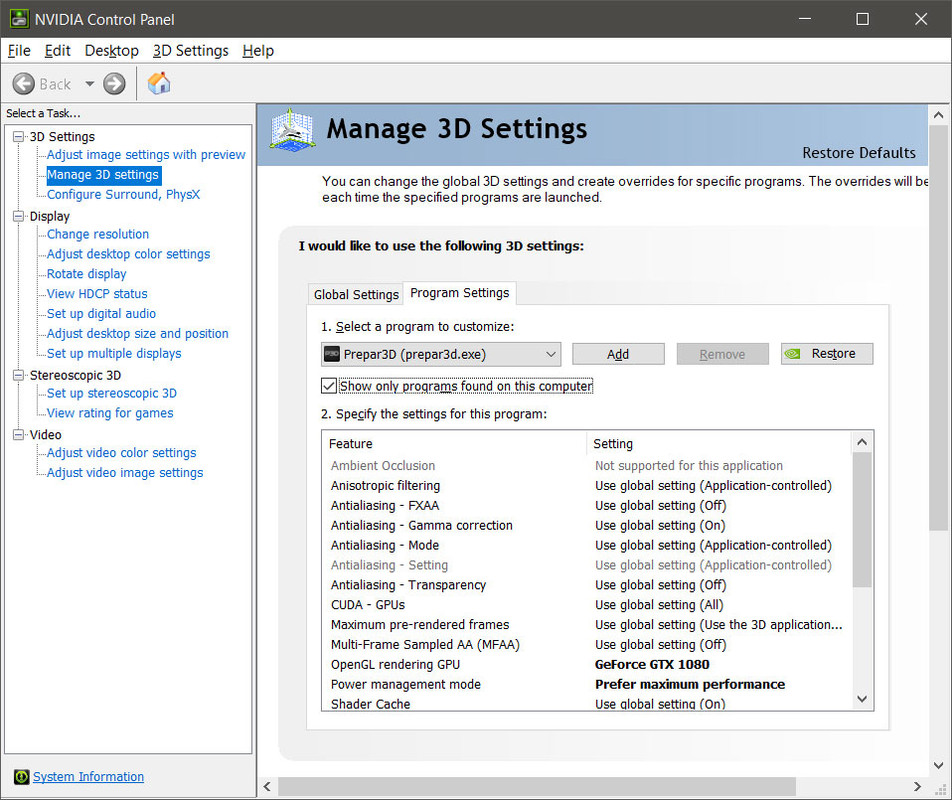Click the GeForce GTX 1080 setting value
Viewport: 952px width, 800px height.
pos(652,665)
